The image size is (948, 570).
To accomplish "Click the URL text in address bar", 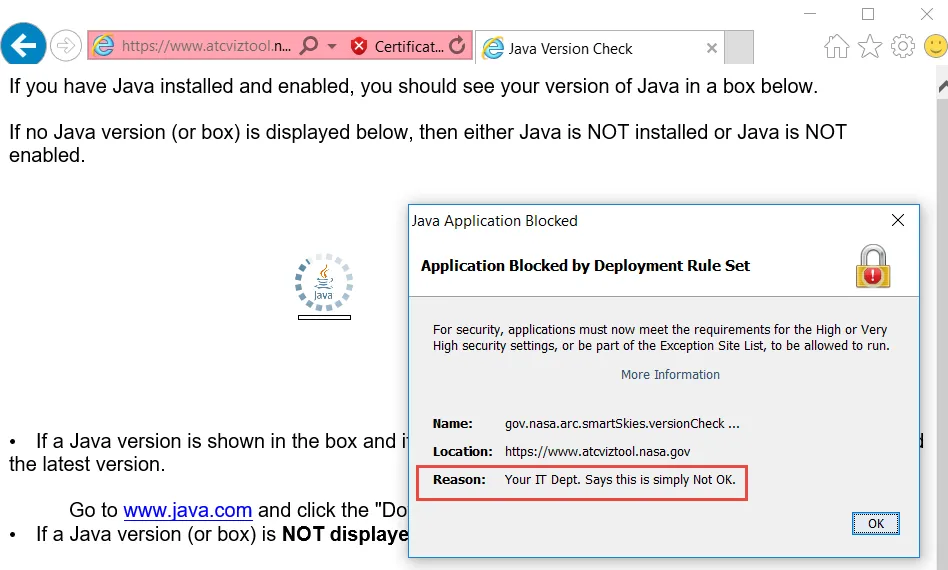I will (x=206, y=46).
